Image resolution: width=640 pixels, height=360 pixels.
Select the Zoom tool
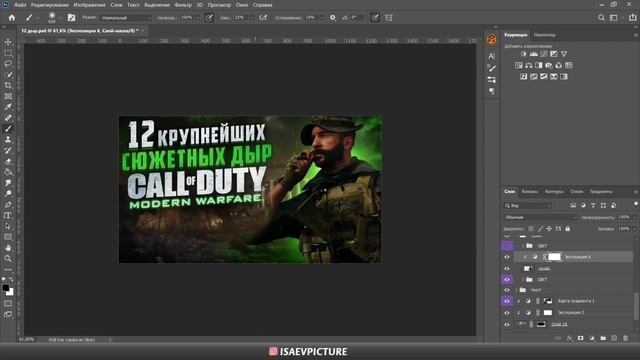(x=8, y=258)
